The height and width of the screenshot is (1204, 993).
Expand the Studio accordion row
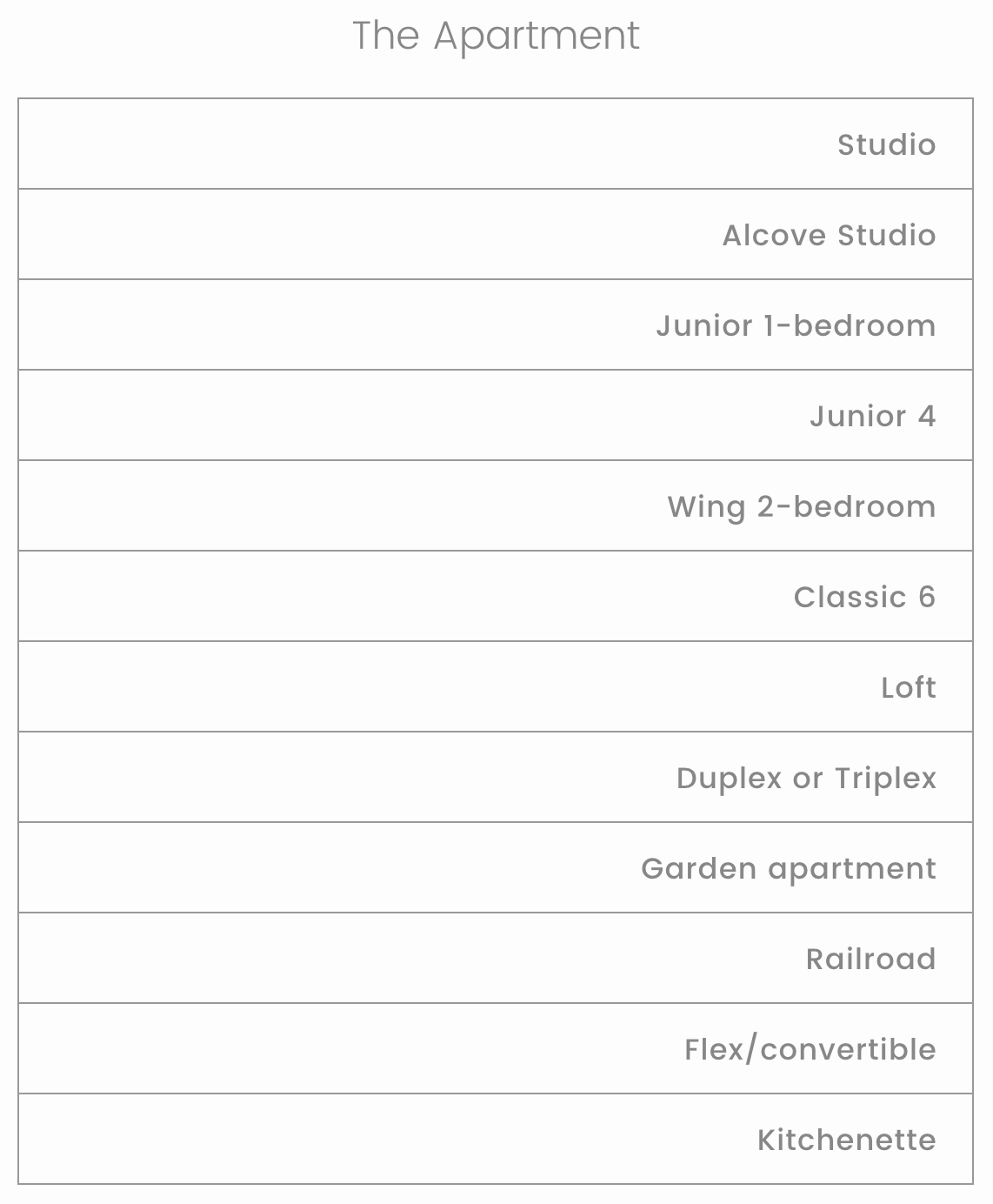(x=496, y=144)
